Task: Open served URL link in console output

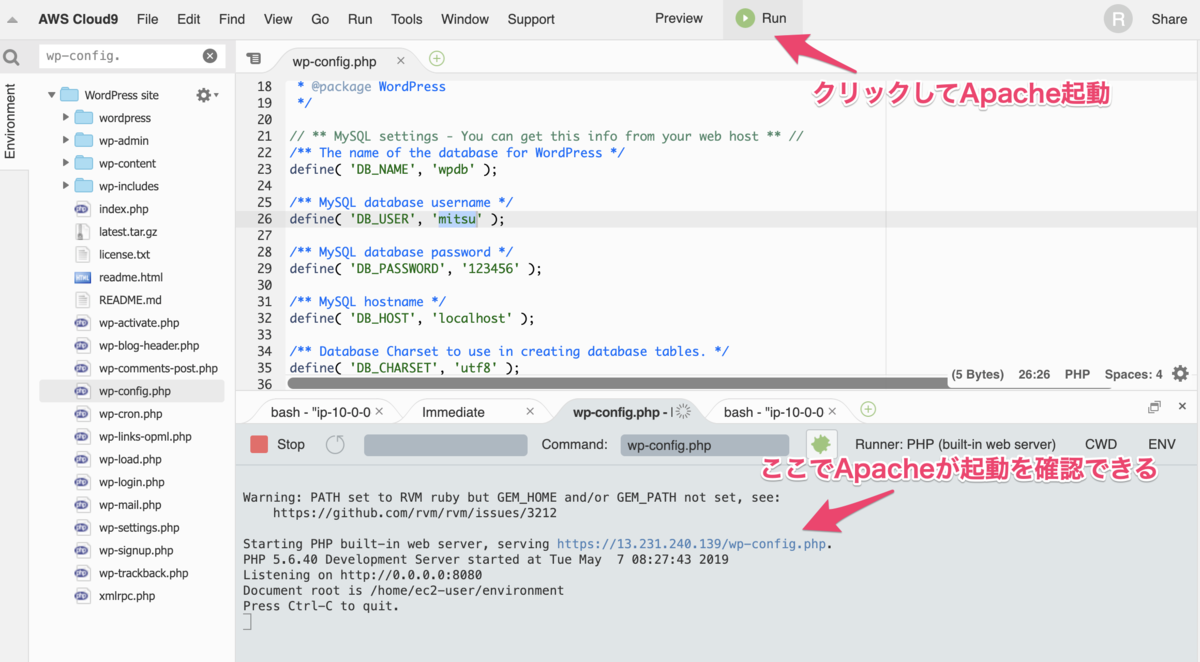Action: coord(694,544)
